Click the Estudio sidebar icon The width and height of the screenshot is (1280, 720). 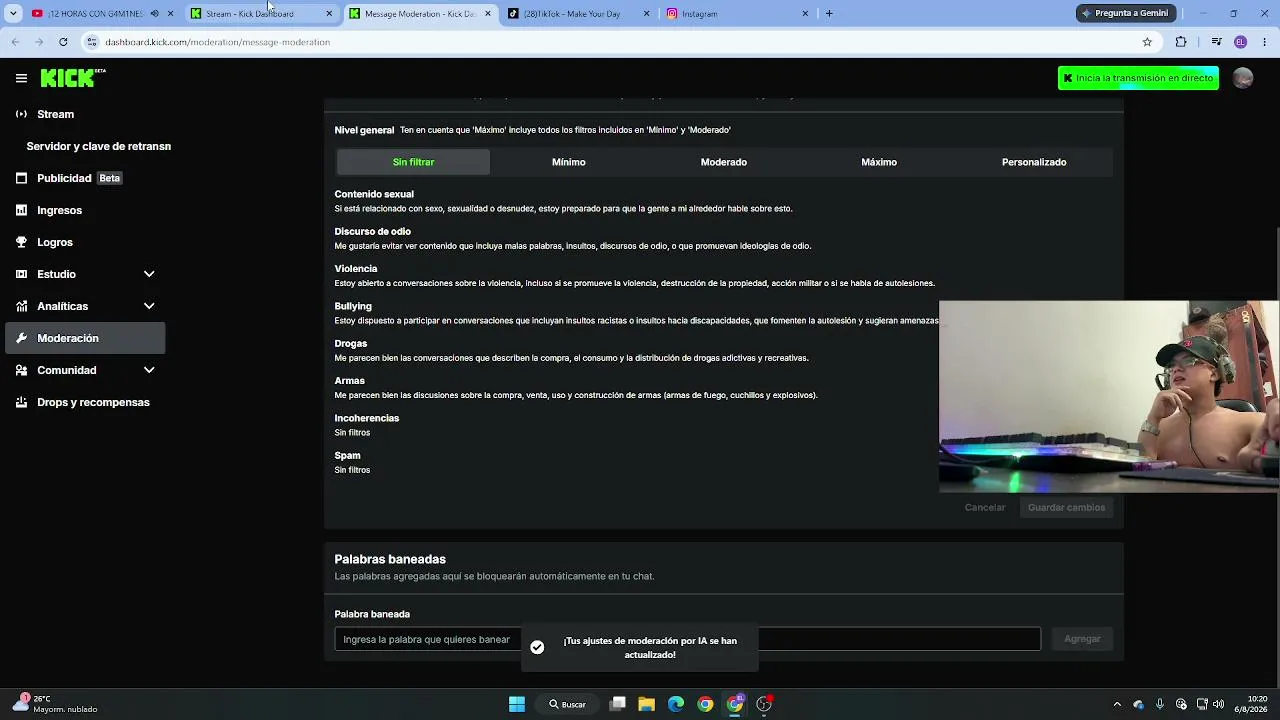21,274
